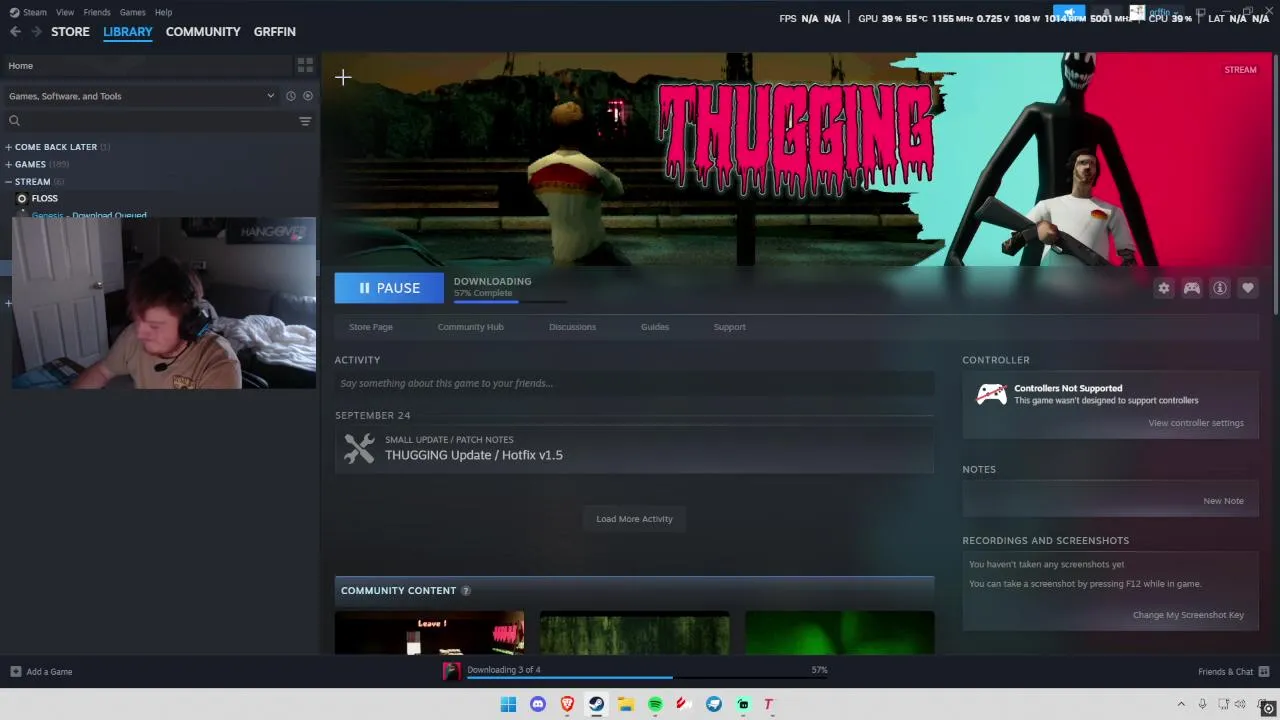Click the STREAM collection tag on banner
The height and width of the screenshot is (720, 1280).
[1240, 70]
